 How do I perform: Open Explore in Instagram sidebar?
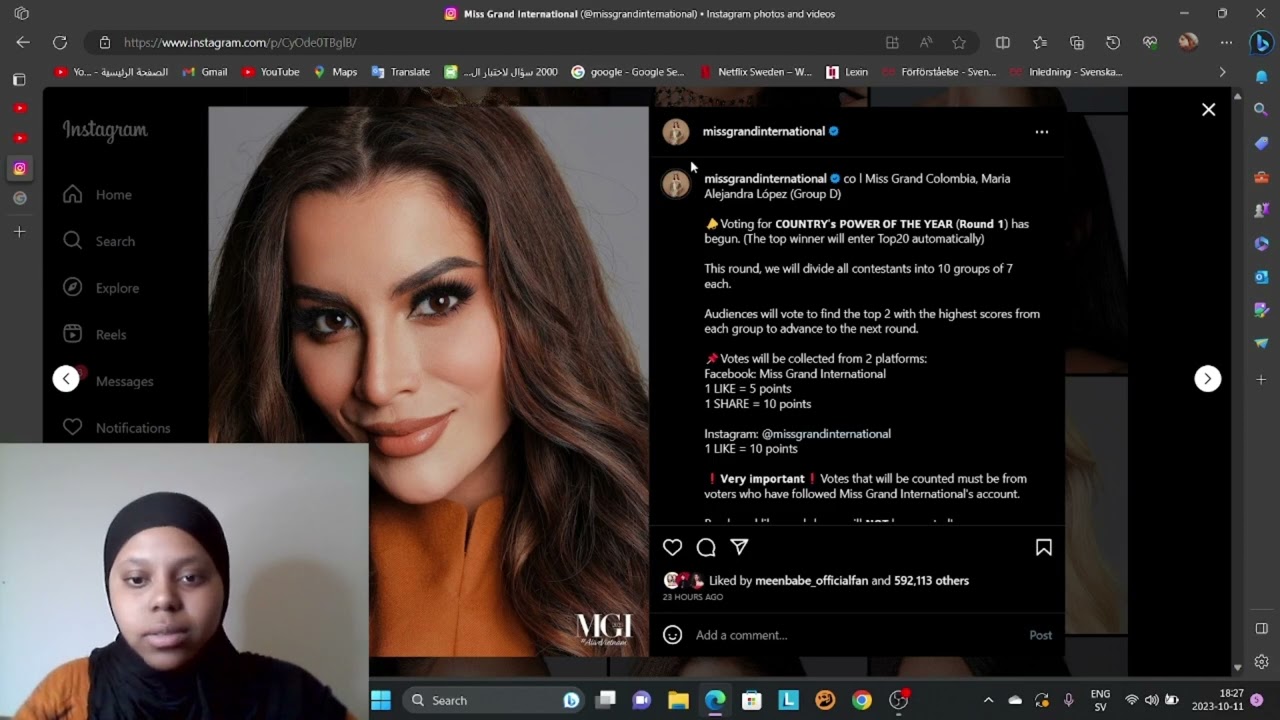(100, 288)
